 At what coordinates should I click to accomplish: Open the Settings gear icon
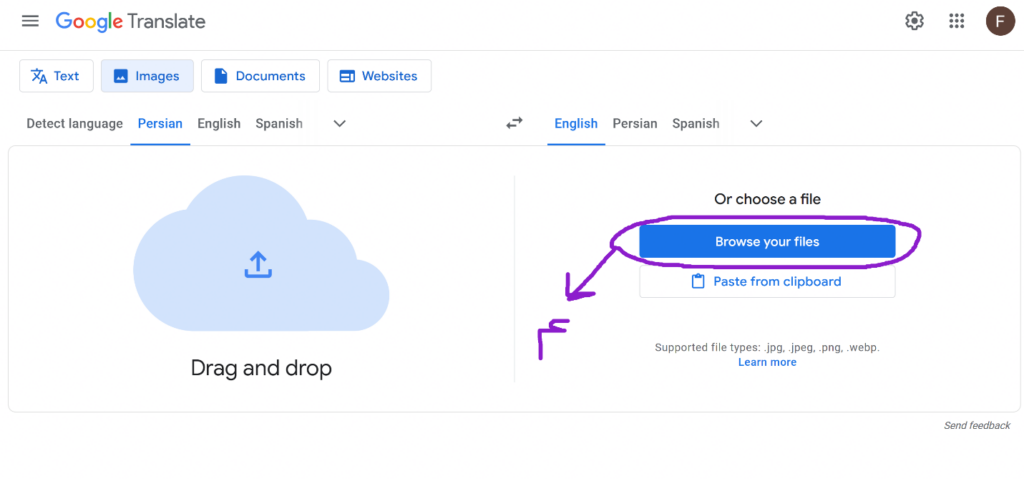(x=914, y=21)
